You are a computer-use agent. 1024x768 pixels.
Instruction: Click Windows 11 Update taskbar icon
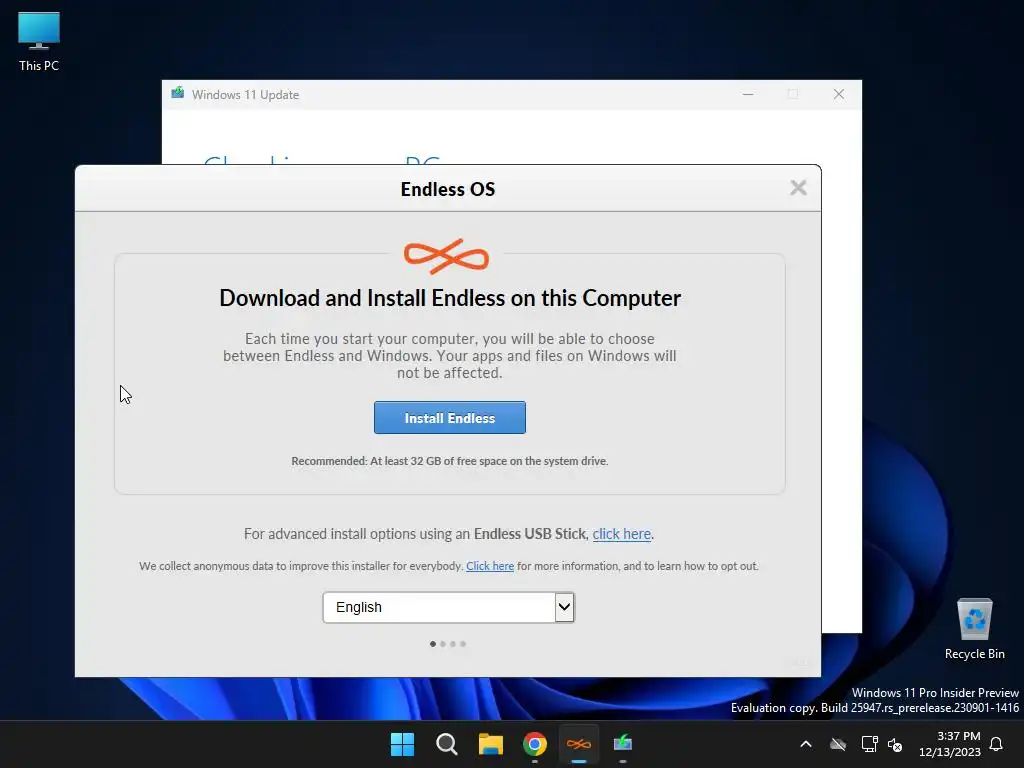tap(623, 744)
